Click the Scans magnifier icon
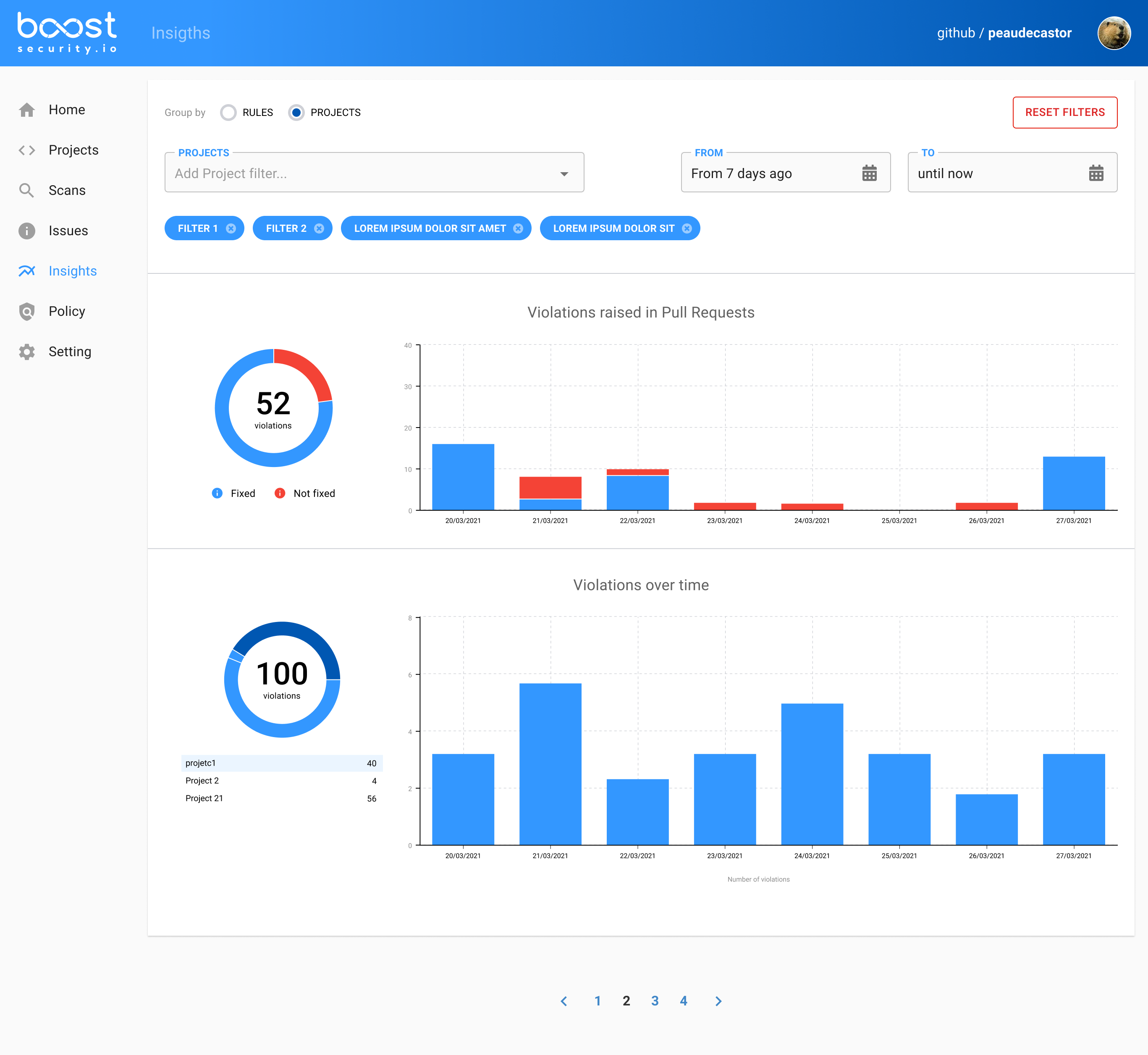This screenshot has width=1148, height=1055. tap(27, 190)
